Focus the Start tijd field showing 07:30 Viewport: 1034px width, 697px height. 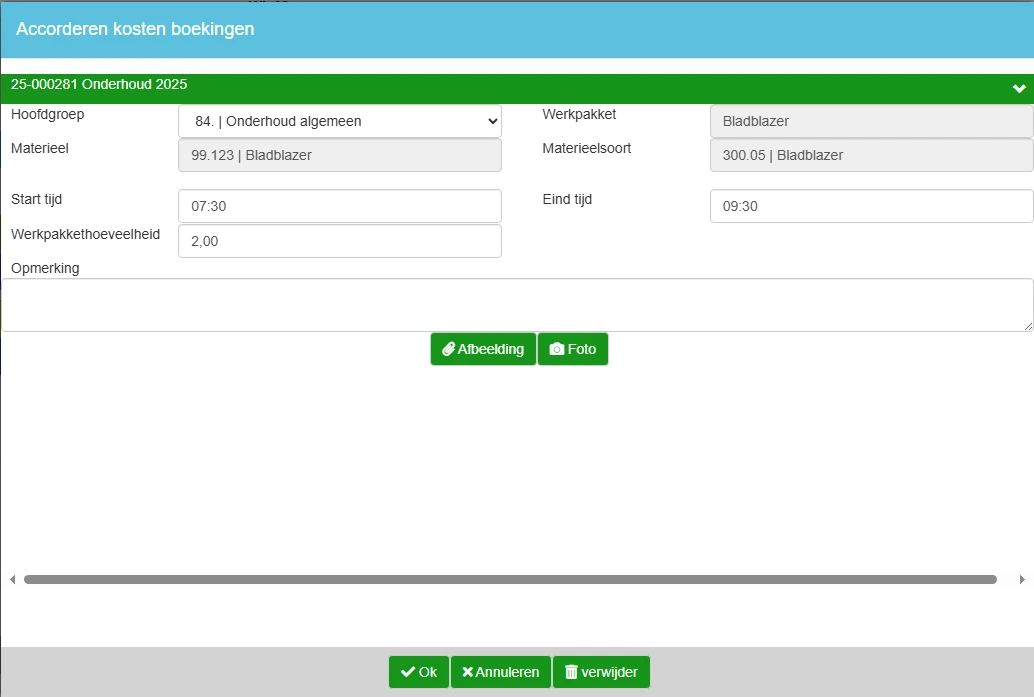[340, 206]
